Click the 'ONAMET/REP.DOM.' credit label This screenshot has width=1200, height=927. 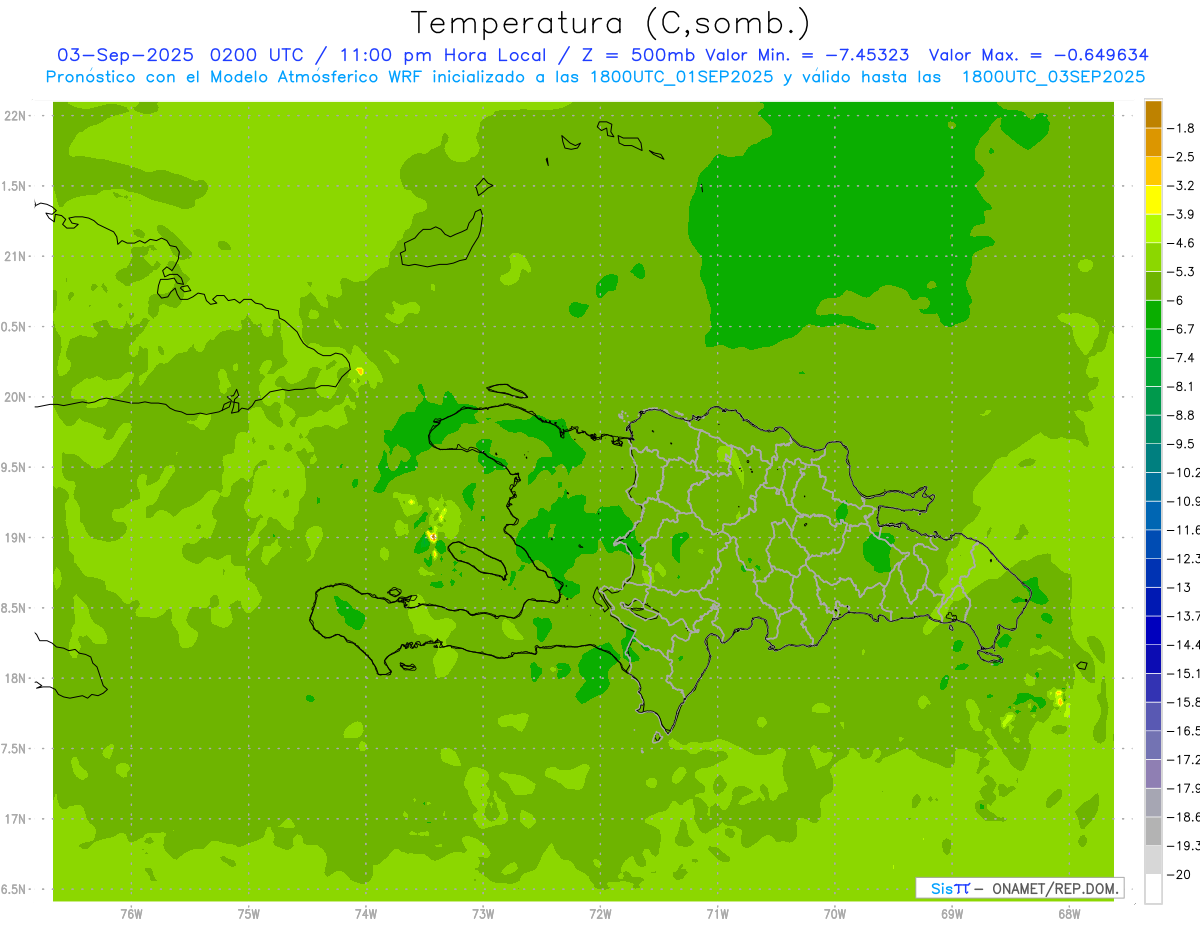[x=1053, y=888]
